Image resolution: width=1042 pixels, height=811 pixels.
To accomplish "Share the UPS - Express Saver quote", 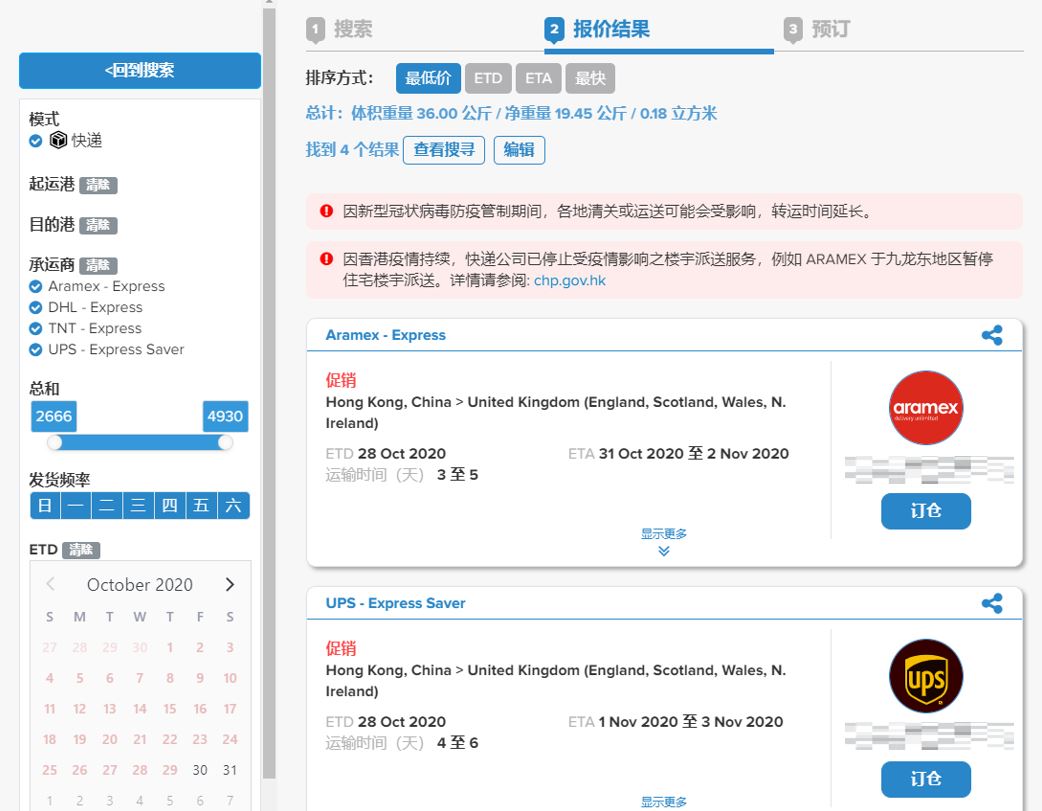I will pos(991,604).
